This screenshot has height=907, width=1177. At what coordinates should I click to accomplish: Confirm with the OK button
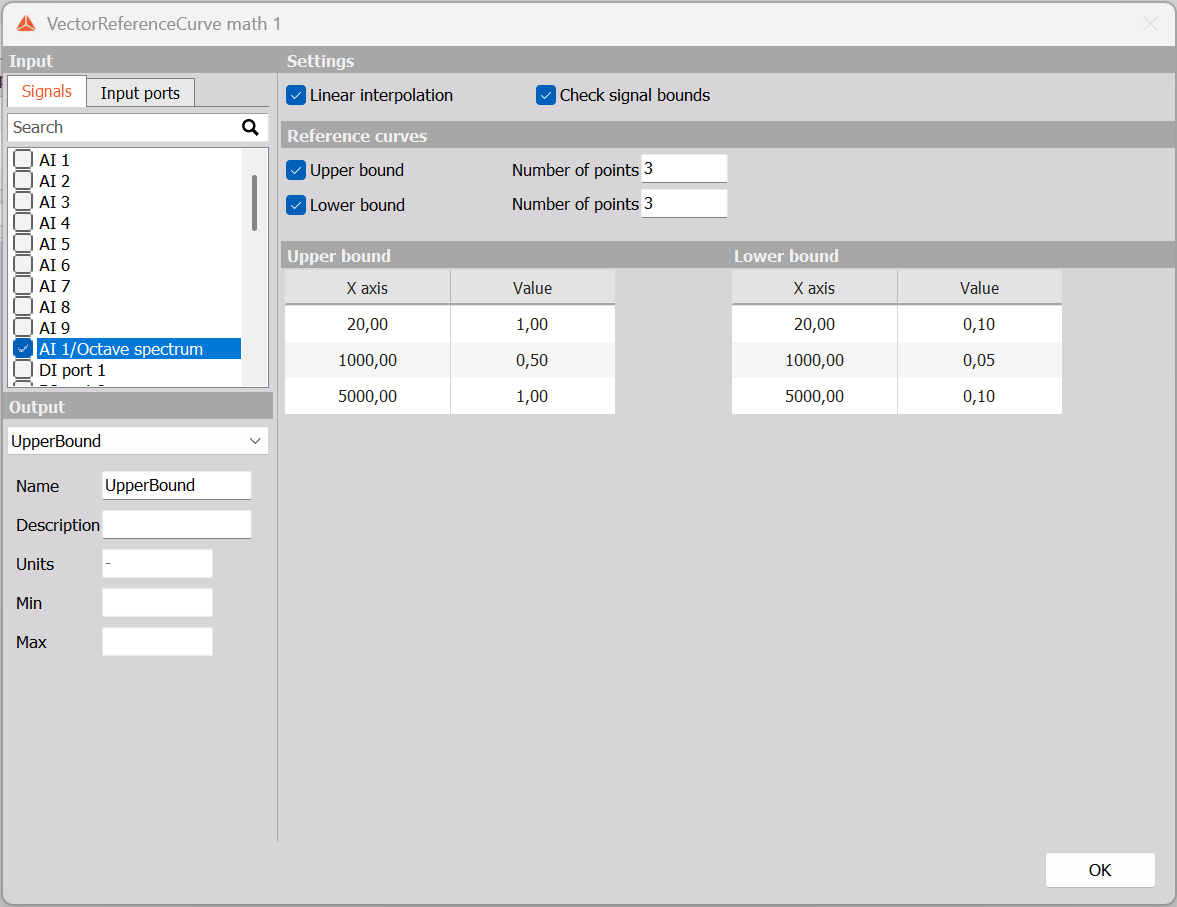click(x=1100, y=870)
